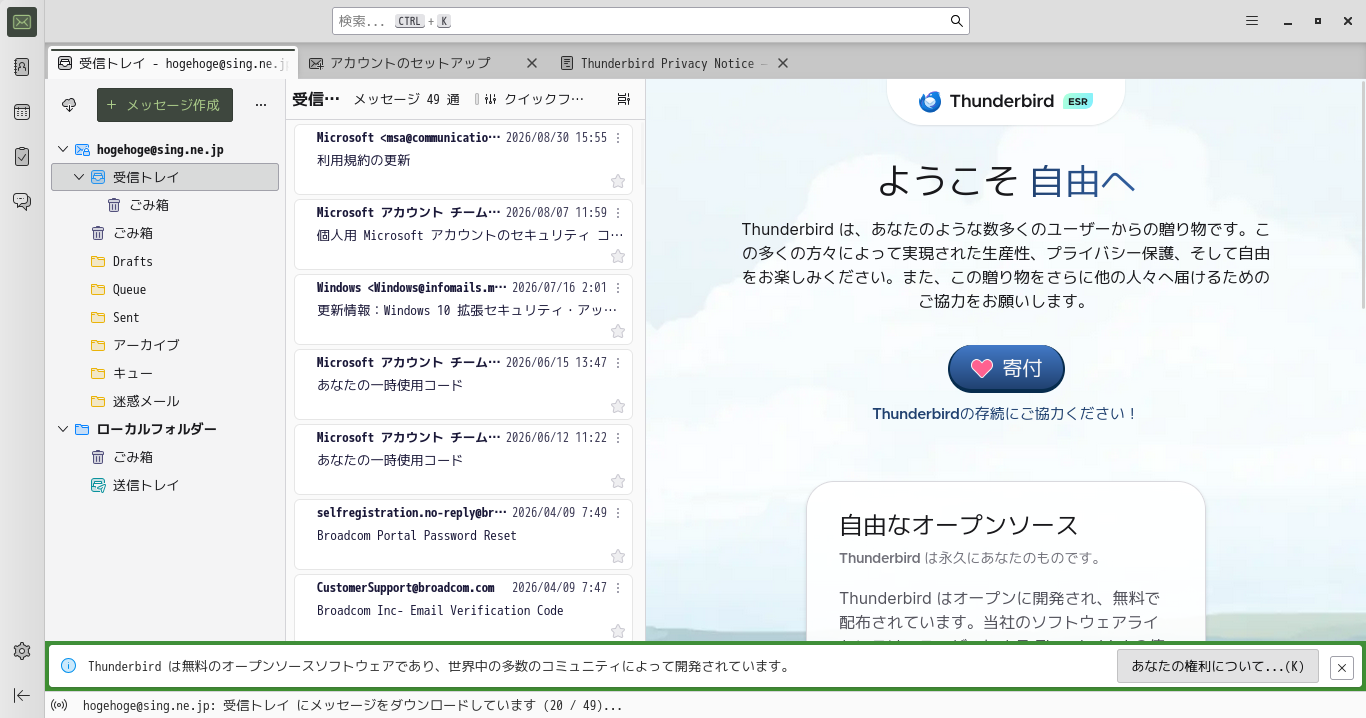The height and width of the screenshot is (718, 1366).
Task: Star the 2026/06/15 一時使用コード message
Action: point(618,406)
